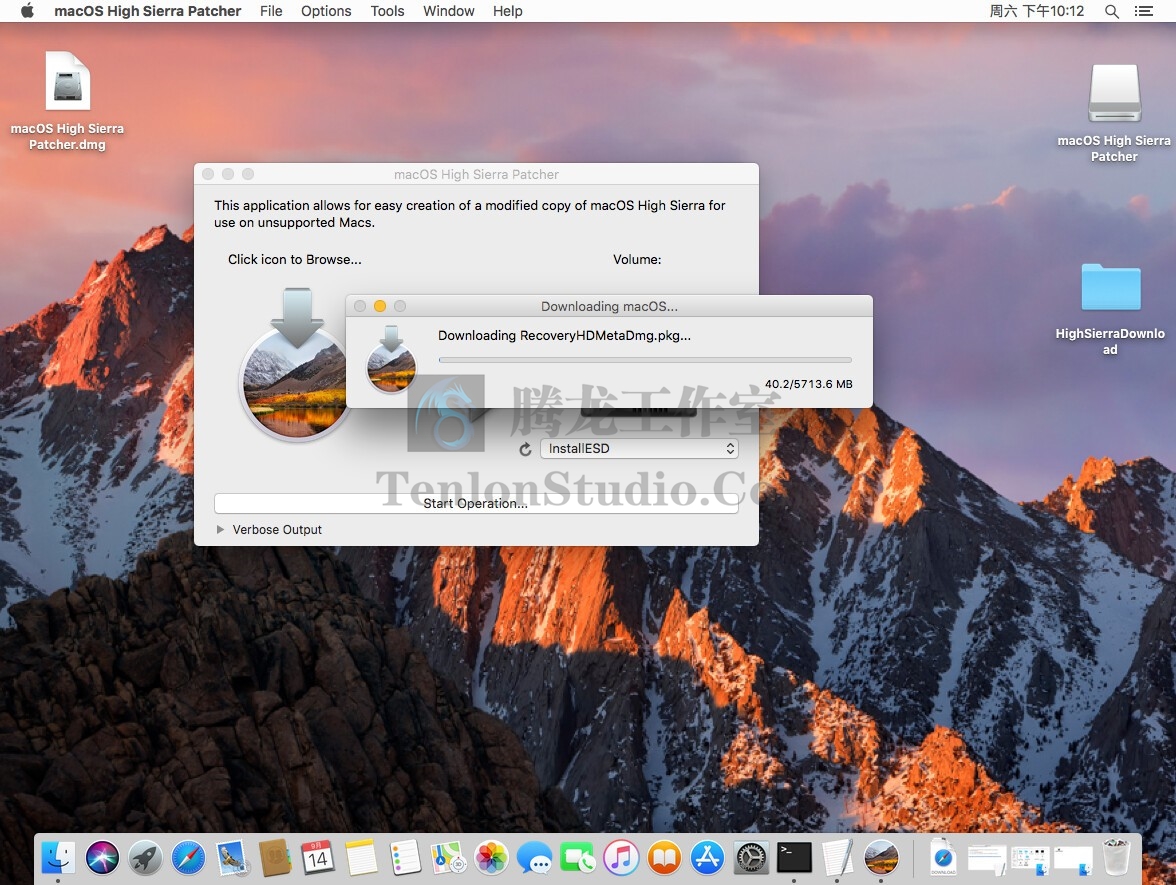
Task: Open Reminders app in dock
Action: click(x=405, y=857)
